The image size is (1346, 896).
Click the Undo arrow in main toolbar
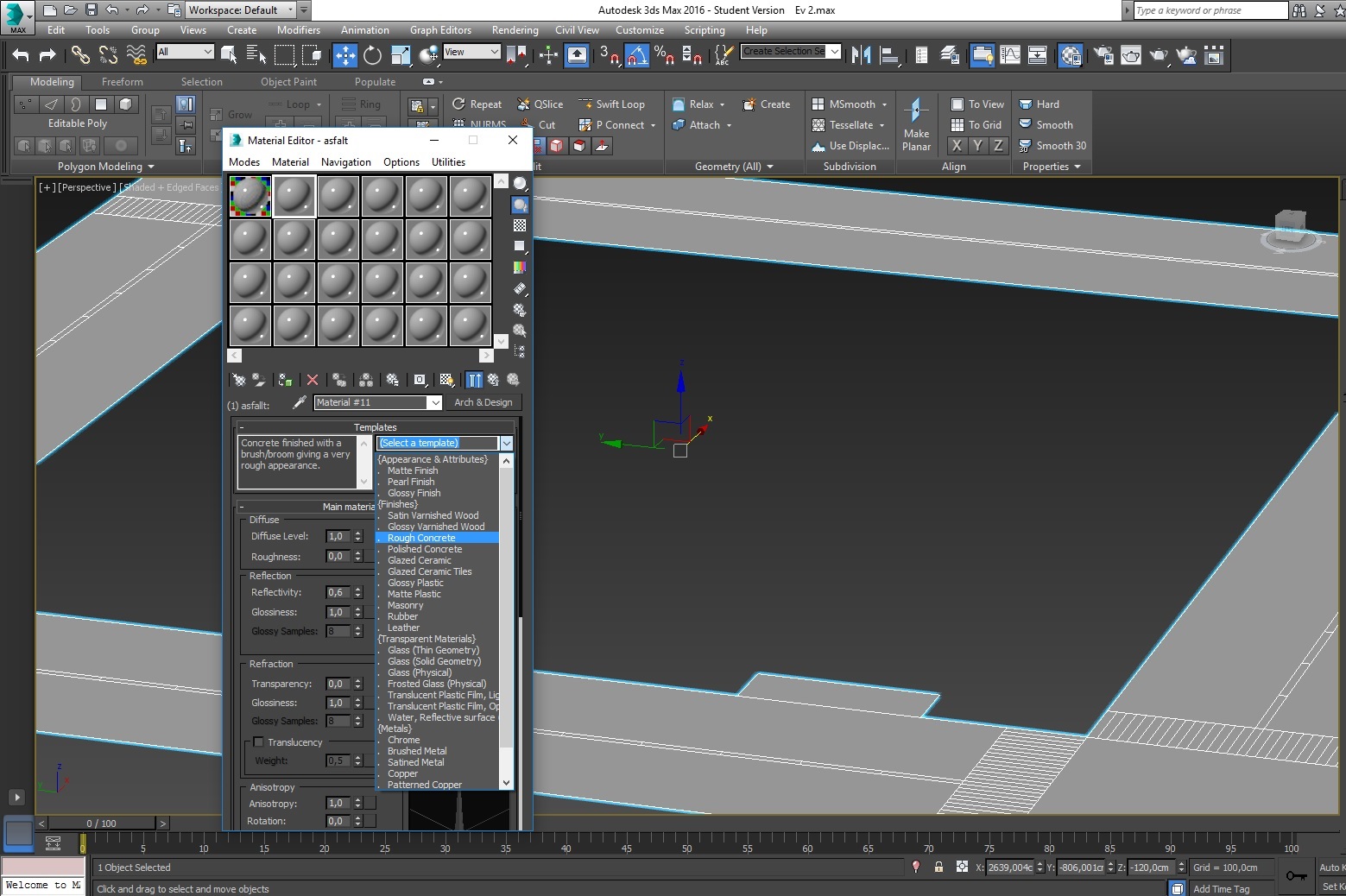(21, 56)
